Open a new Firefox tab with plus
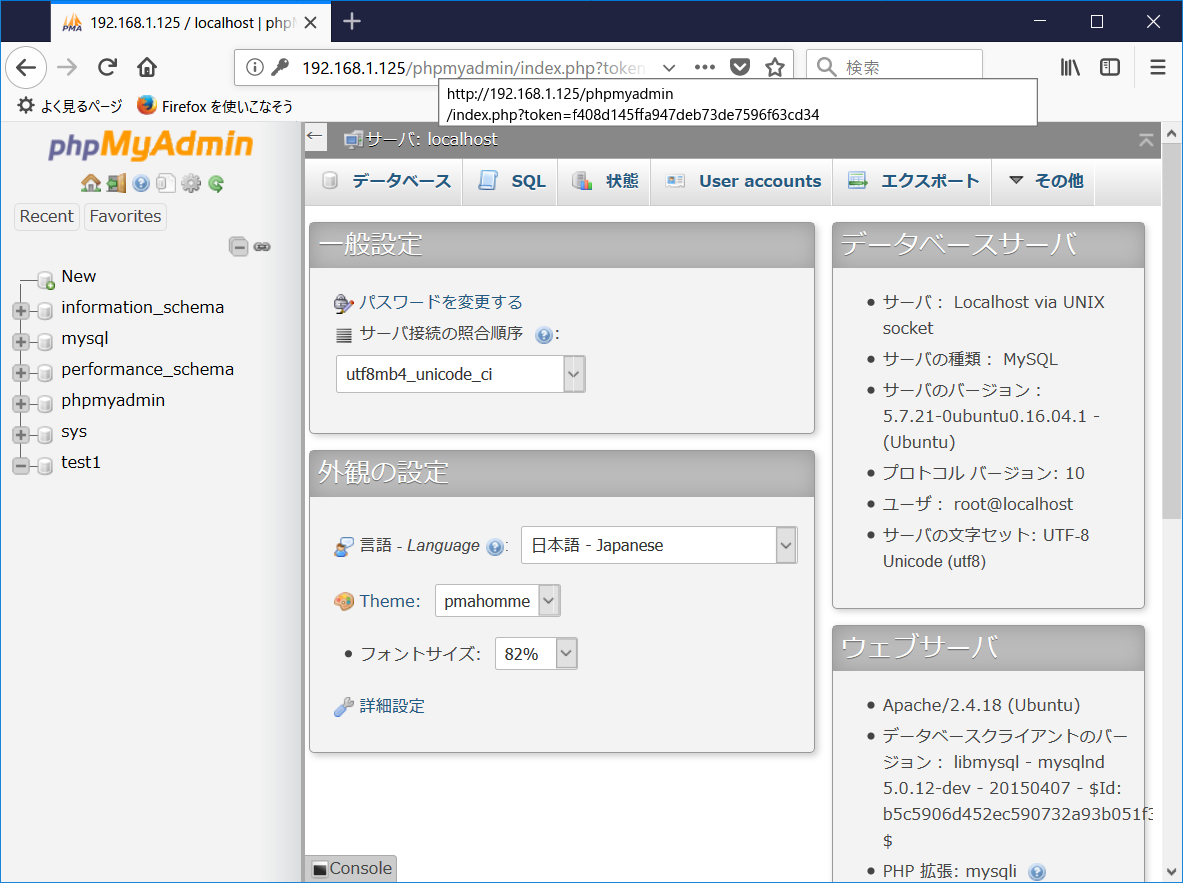Image resolution: width=1183 pixels, height=883 pixels. (352, 21)
